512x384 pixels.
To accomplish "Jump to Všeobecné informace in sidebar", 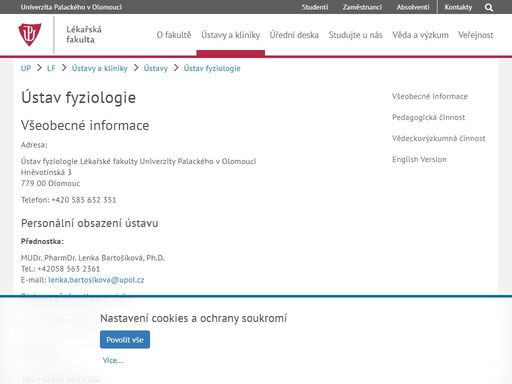I will click(x=430, y=96).
